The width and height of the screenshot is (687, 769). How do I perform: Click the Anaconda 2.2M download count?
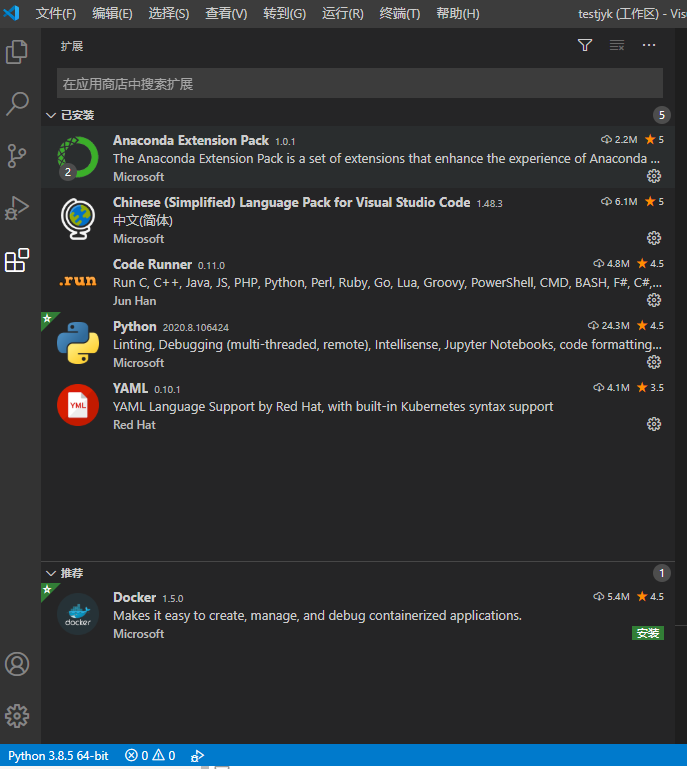click(x=619, y=140)
